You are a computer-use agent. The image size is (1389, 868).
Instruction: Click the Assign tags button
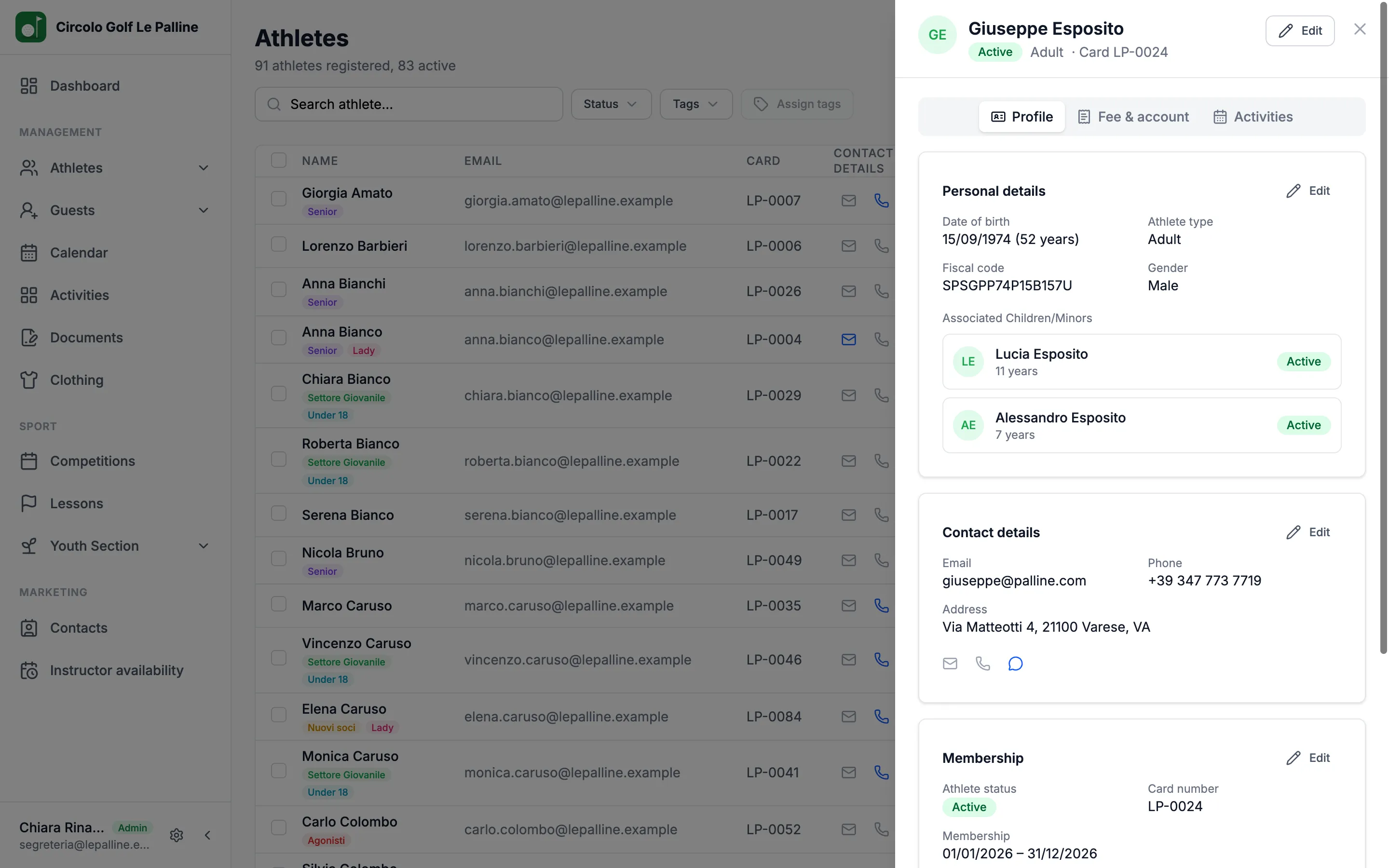[797, 104]
